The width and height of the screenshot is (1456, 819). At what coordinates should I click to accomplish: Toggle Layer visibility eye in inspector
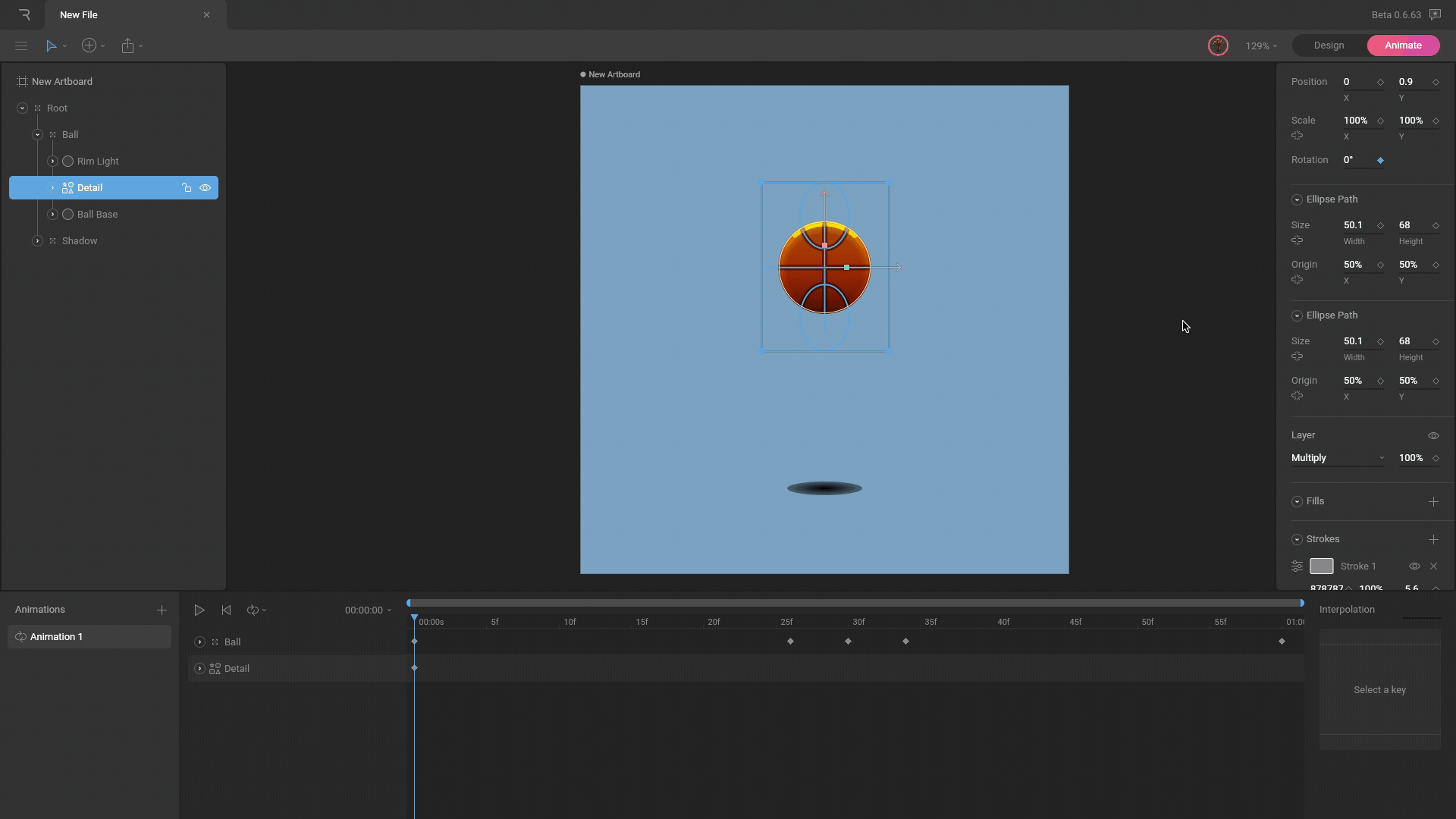tap(1433, 435)
